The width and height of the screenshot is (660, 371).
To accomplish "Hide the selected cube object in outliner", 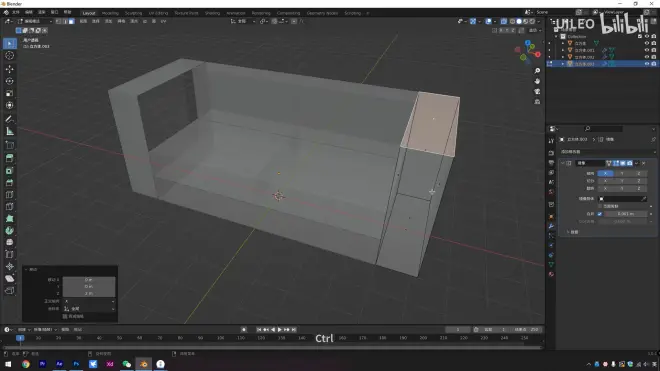I will click(647, 64).
